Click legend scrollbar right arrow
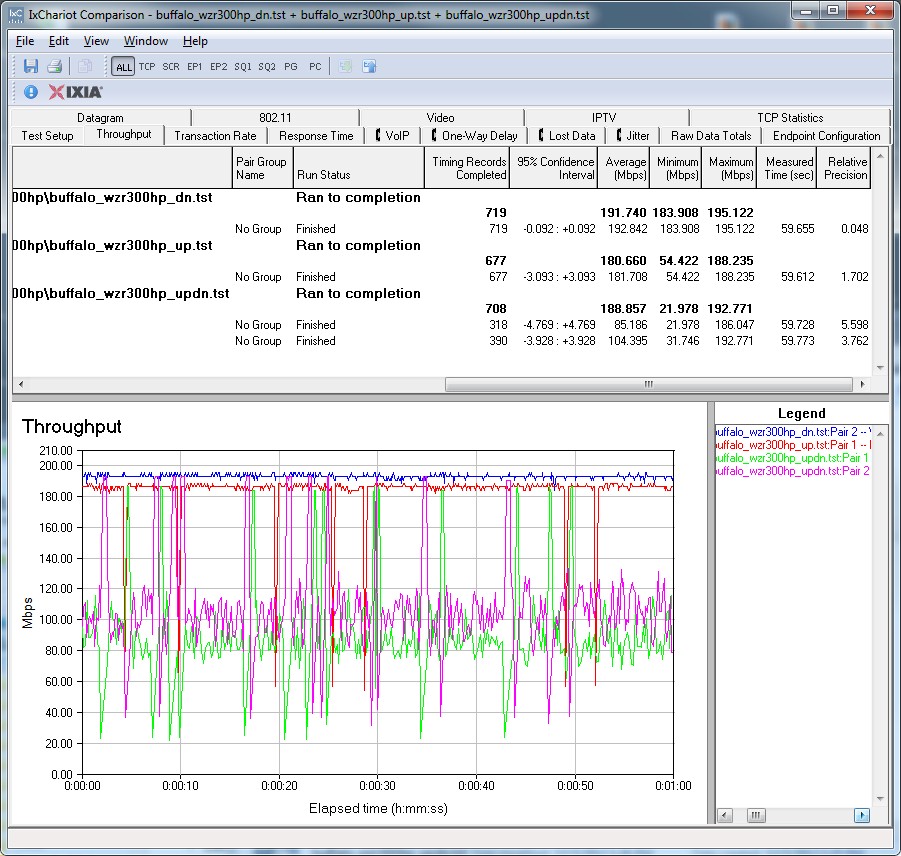The image size is (901, 856). [861, 815]
